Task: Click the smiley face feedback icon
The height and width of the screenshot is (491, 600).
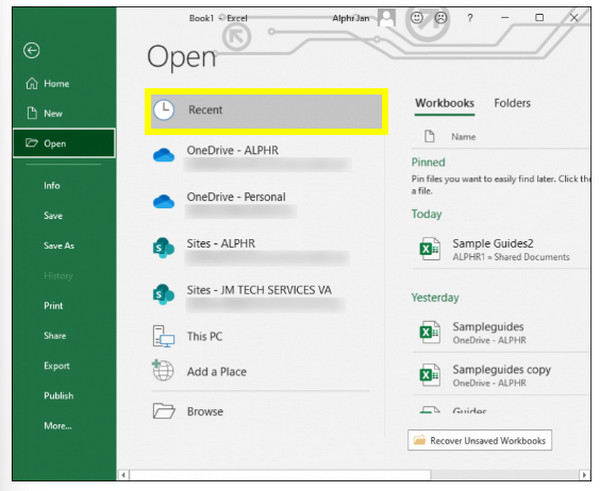Action: pyautogui.click(x=415, y=18)
